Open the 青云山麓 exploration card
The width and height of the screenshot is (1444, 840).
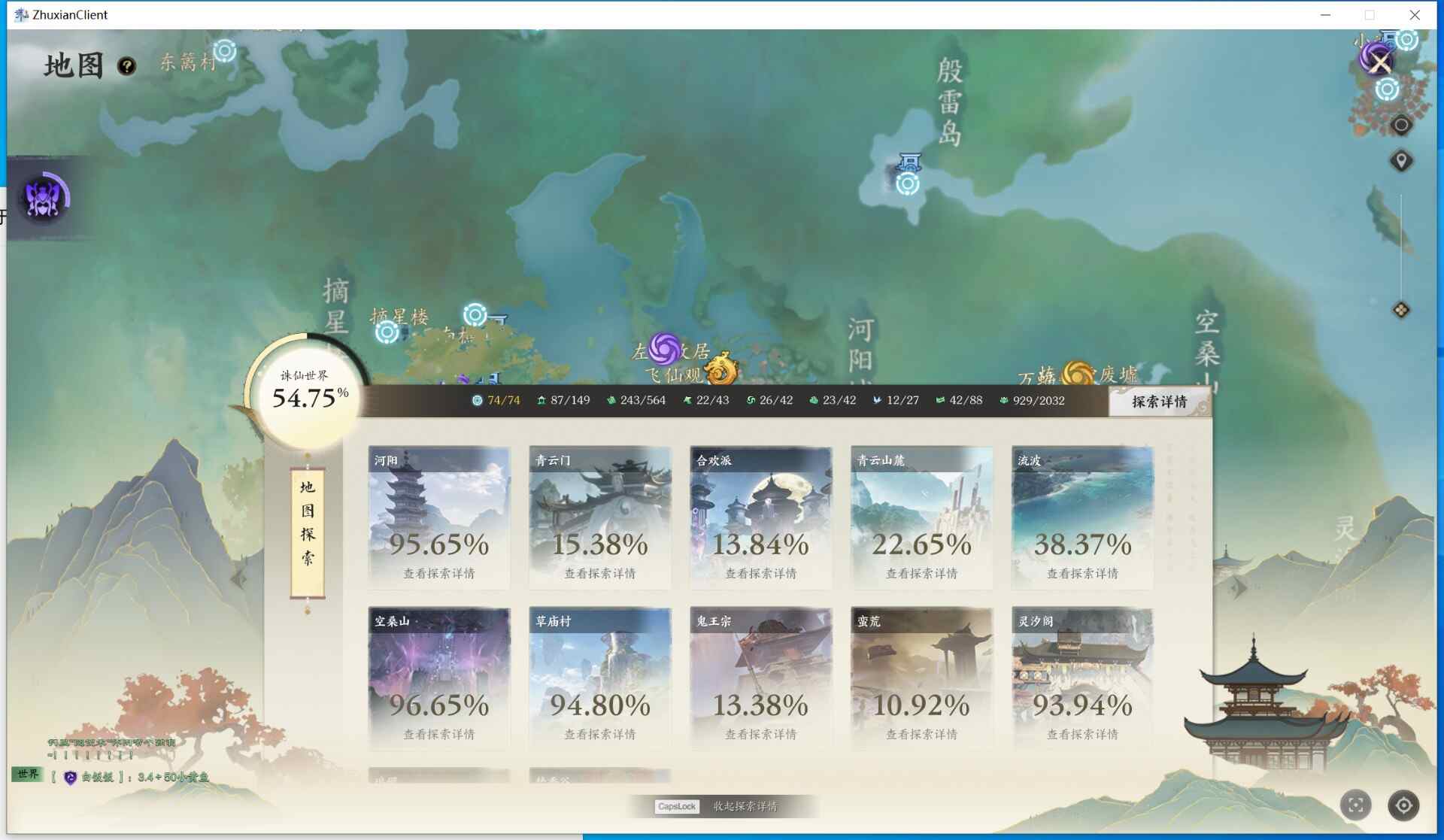(x=922, y=517)
